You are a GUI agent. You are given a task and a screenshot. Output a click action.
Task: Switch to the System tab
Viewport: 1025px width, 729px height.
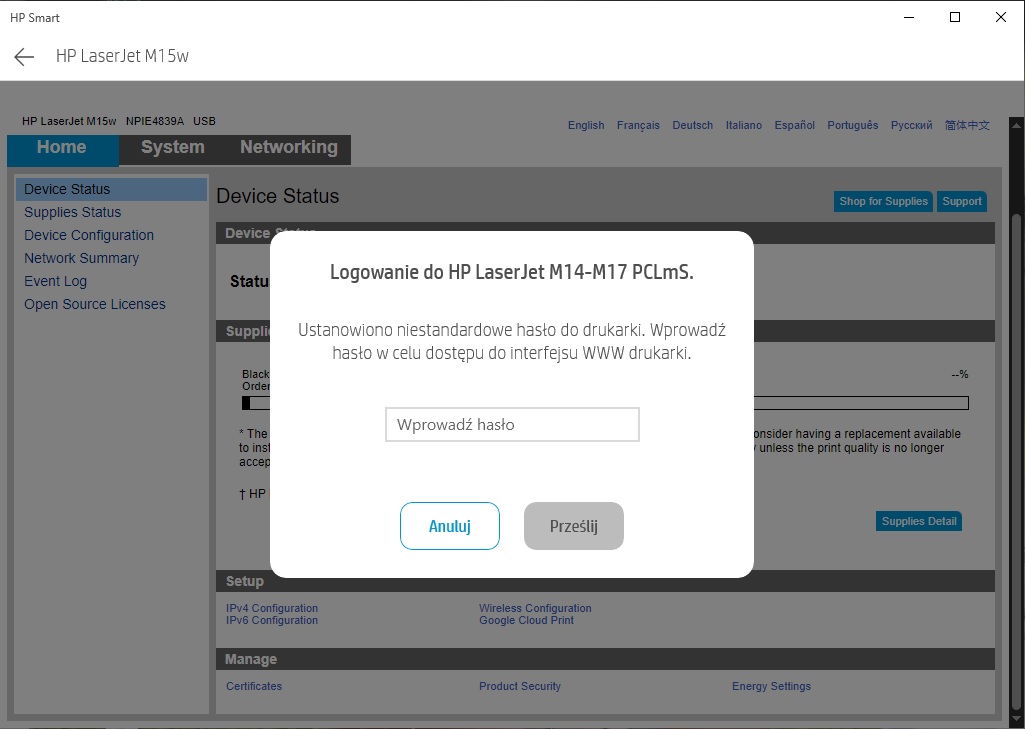[x=173, y=147]
